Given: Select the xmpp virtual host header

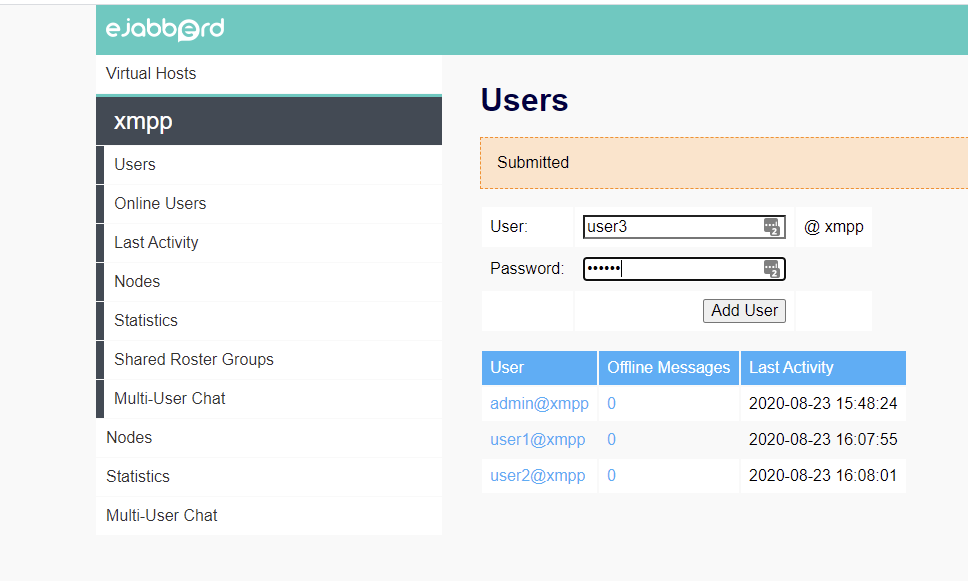Looking at the screenshot, I should tap(142, 120).
